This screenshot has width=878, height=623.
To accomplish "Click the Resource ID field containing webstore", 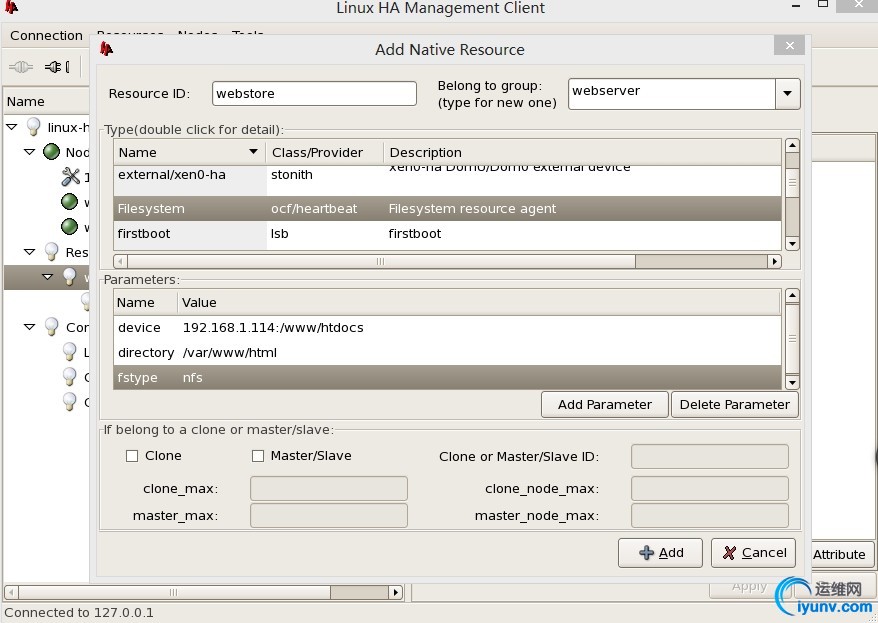I will tap(314, 93).
